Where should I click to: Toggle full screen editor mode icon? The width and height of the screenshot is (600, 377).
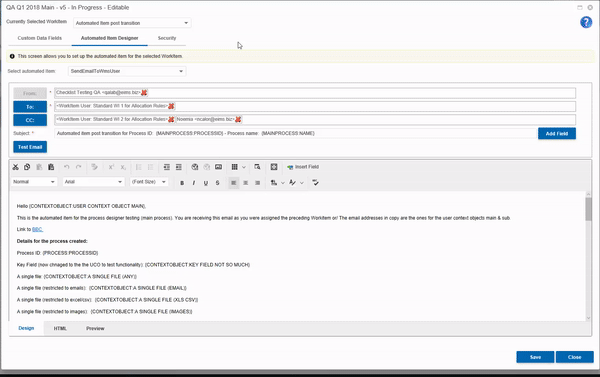[x=274, y=167]
